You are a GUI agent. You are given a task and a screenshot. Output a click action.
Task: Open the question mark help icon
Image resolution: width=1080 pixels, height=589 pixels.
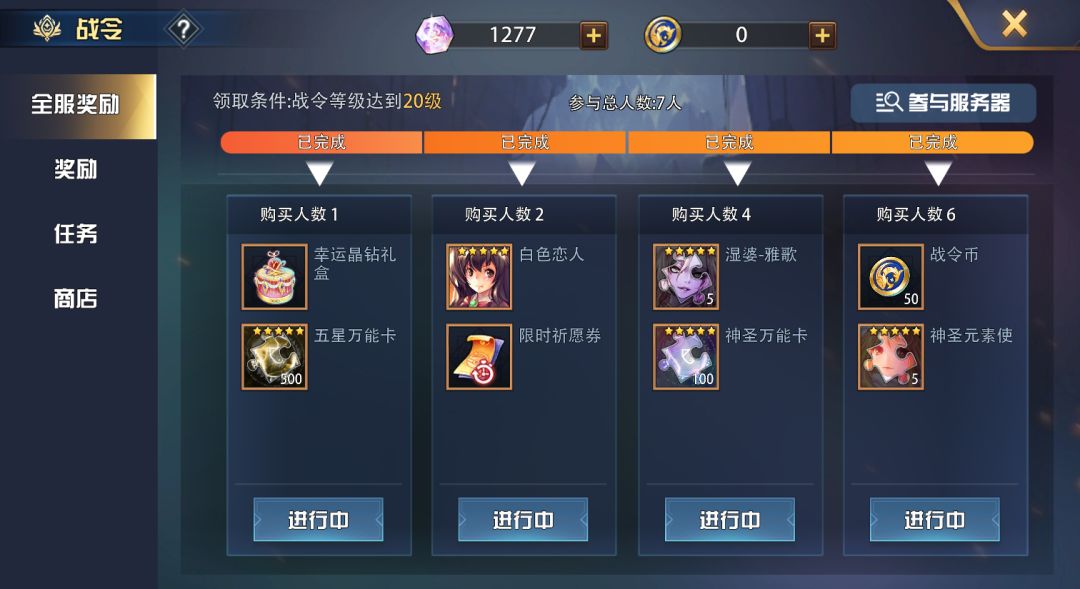184,30
